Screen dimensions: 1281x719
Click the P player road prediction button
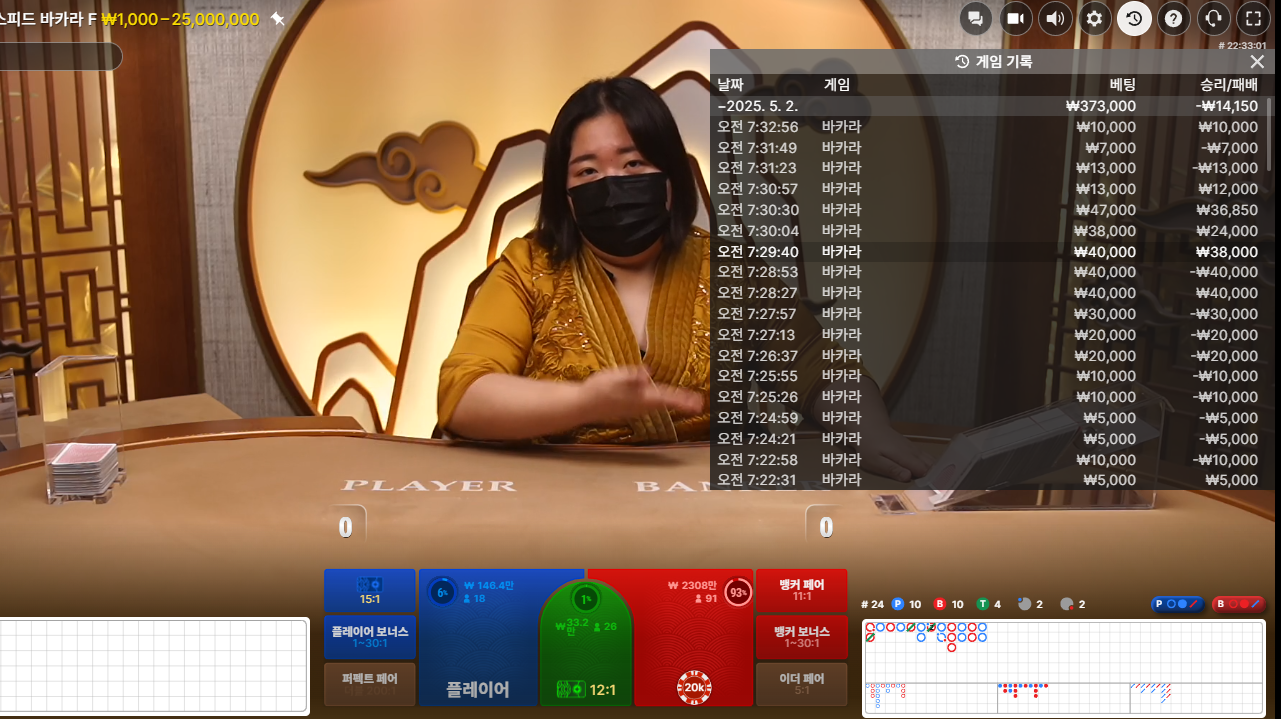1177,604
